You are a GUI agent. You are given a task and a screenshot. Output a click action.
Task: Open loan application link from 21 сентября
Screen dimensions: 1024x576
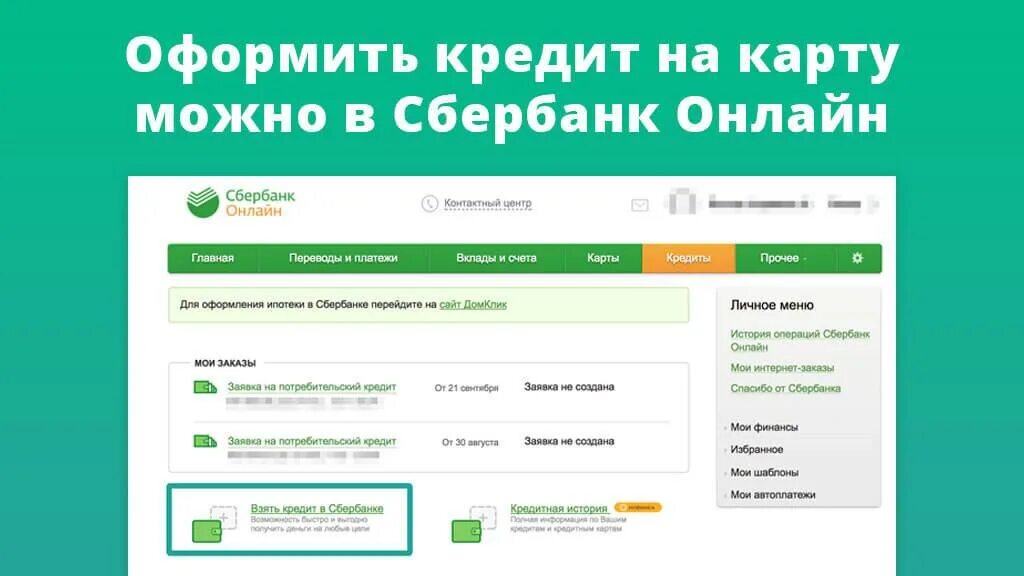(x=312, y=387)
